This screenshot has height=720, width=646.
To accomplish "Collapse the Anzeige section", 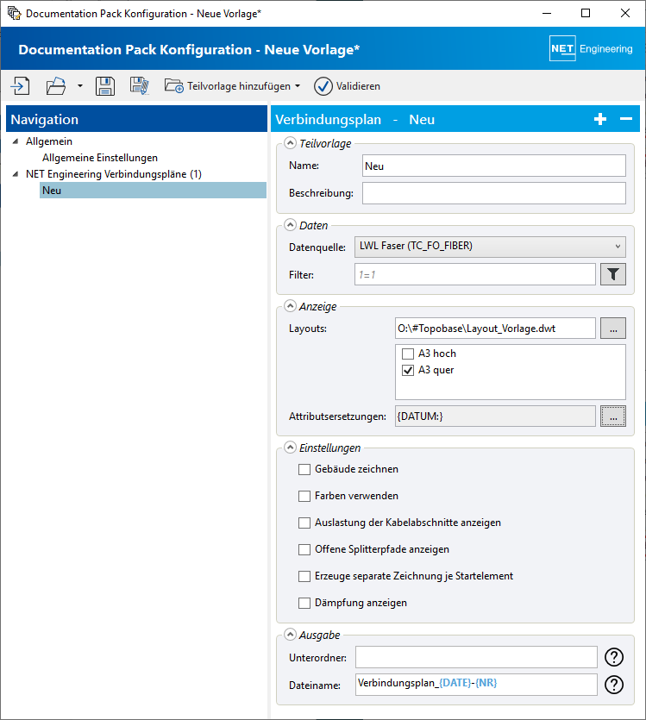I will [x=290, y=306].
